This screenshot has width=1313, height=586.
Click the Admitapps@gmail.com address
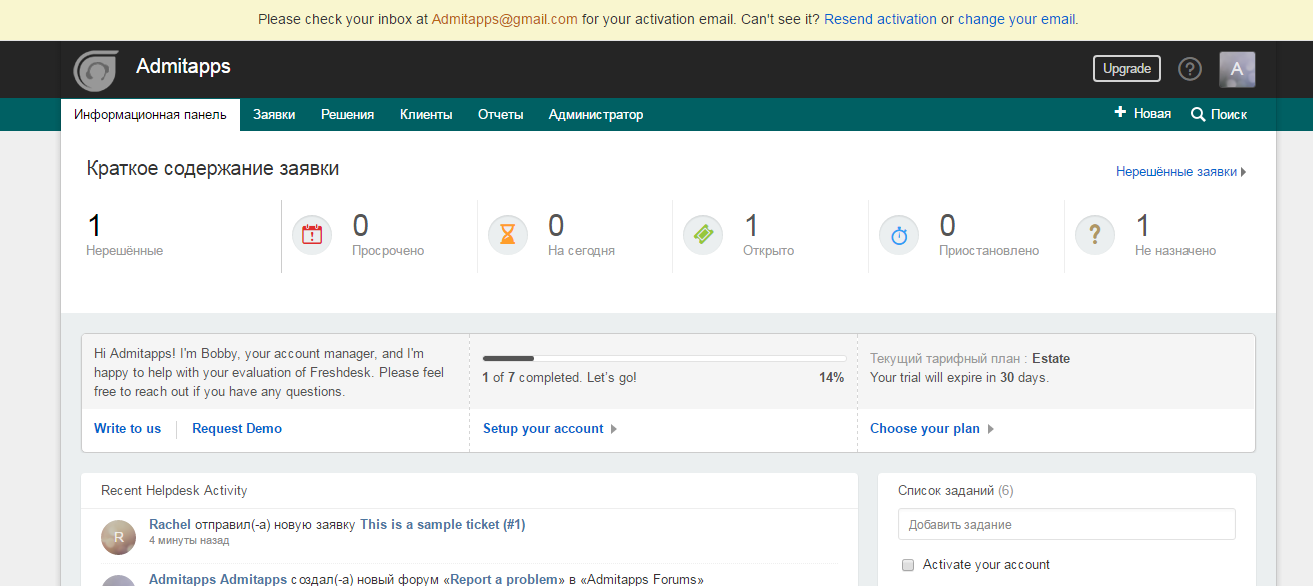coord(505,19)
